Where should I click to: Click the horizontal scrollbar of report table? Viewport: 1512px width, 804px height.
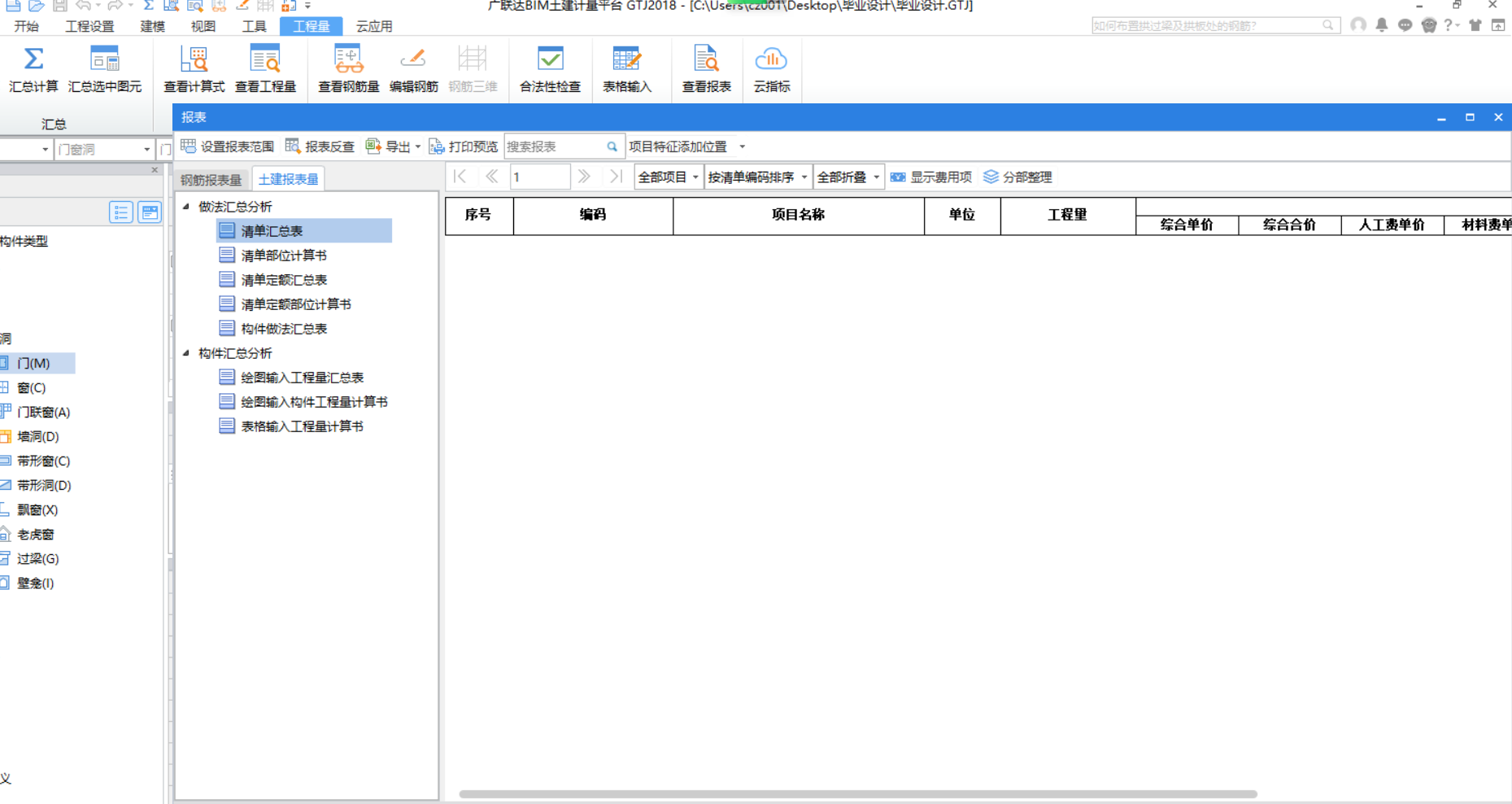(x=858, y=793)
